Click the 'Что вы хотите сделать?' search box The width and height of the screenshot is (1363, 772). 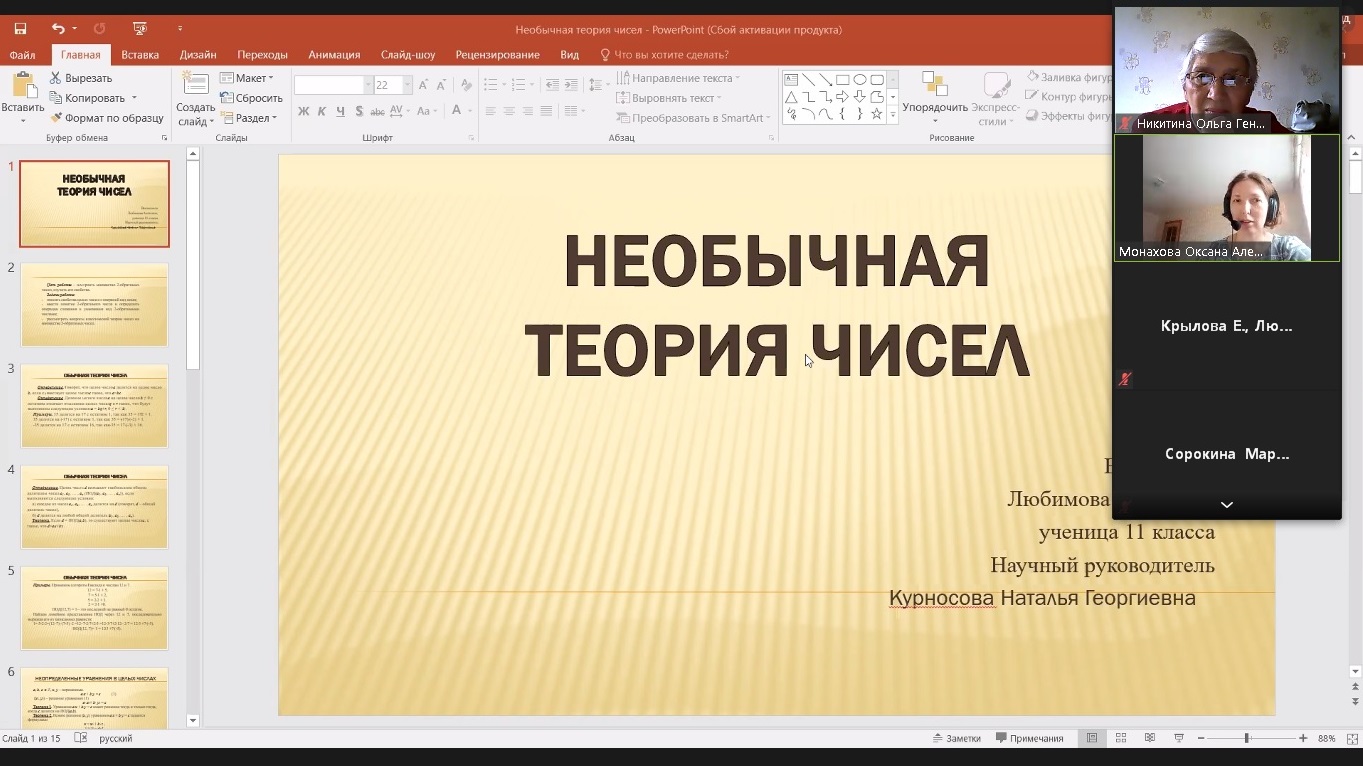coord(664,55)
